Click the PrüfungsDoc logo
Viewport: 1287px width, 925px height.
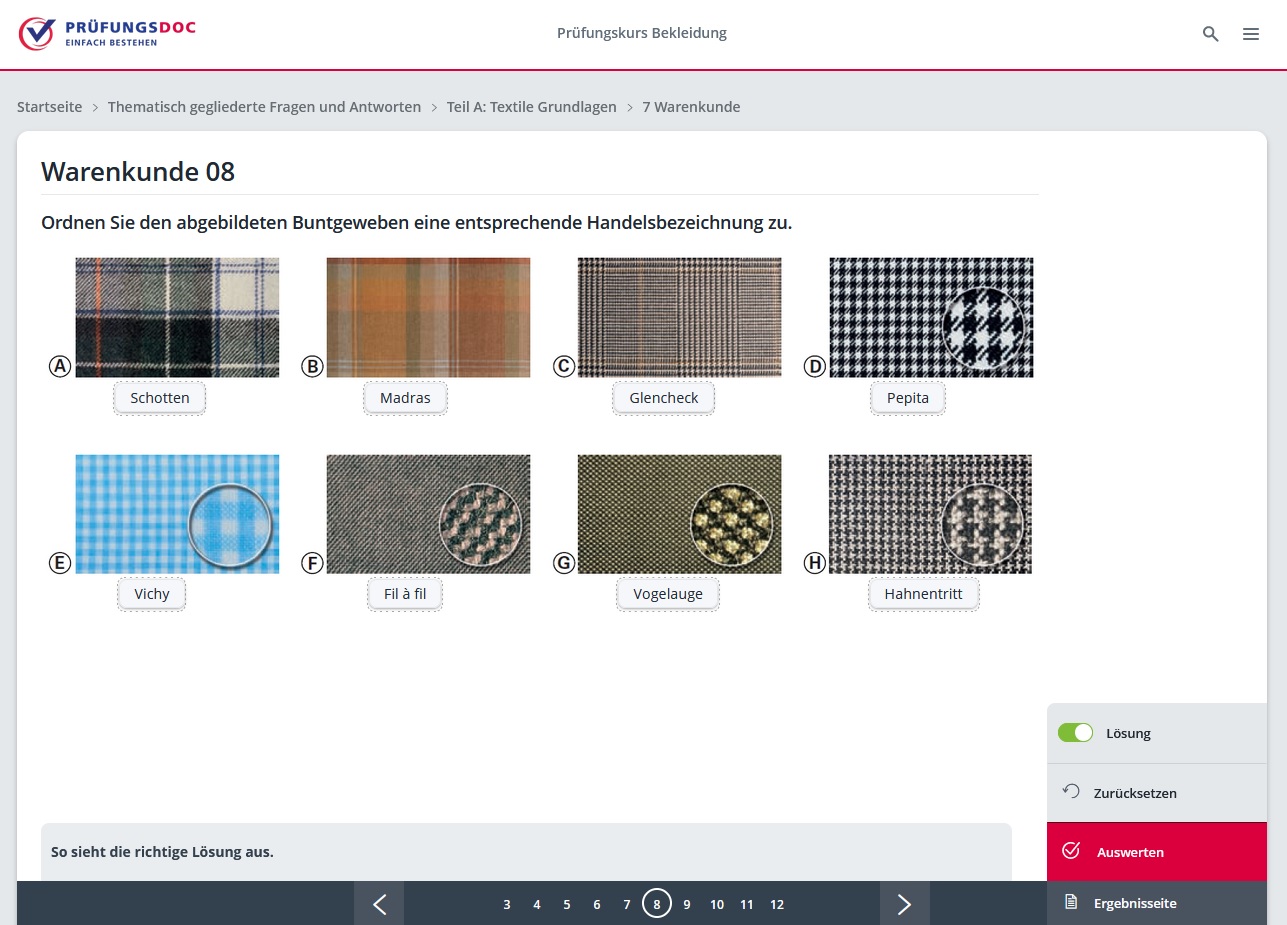click(x=107, y=33)
